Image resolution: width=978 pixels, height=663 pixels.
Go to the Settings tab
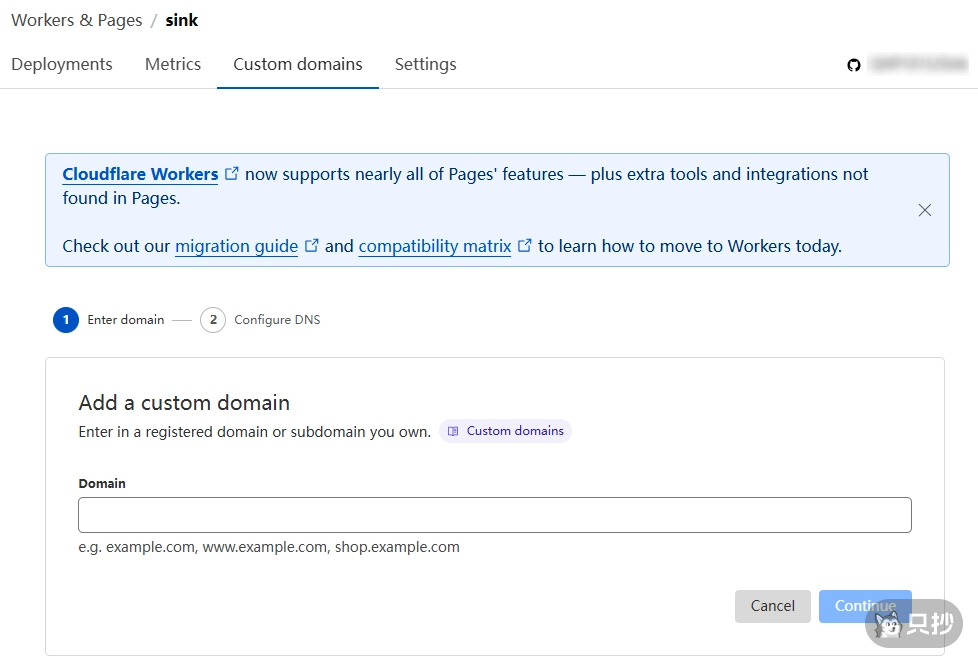(425, 64)
